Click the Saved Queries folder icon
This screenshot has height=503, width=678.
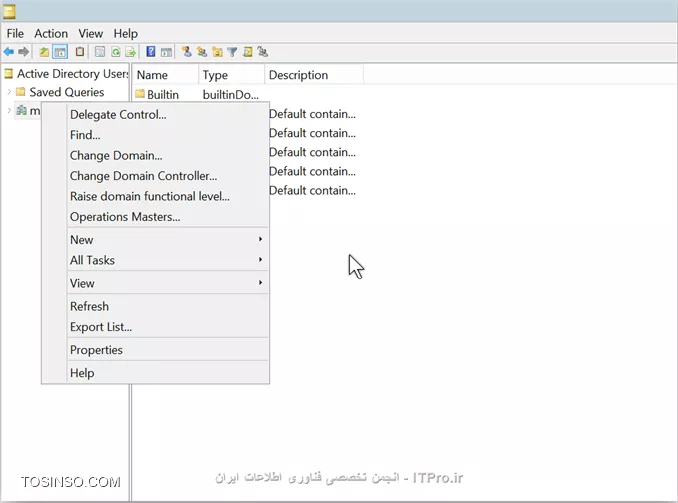point(20,92)
